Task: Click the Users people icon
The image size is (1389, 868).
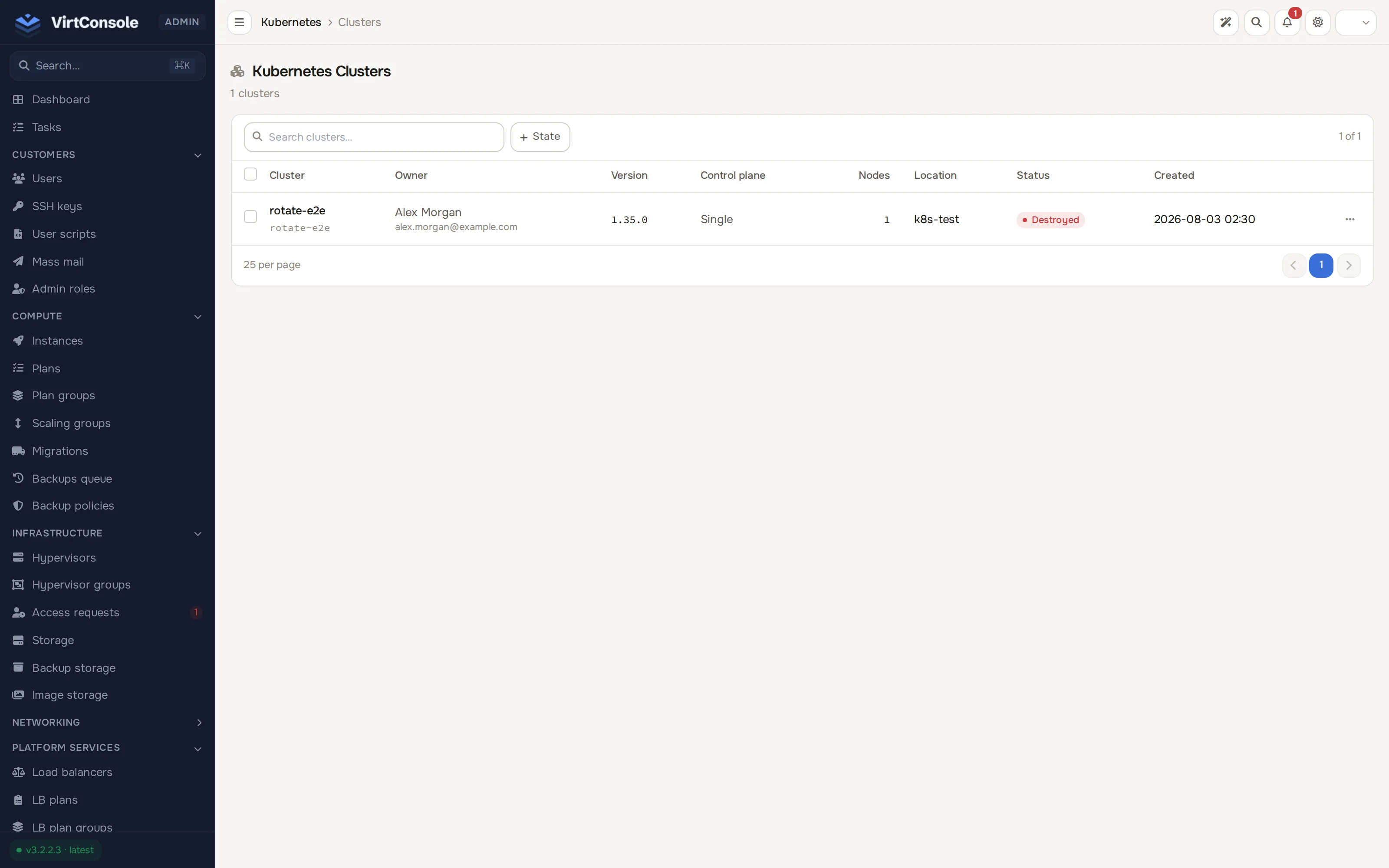Action: tap(18, 178)
